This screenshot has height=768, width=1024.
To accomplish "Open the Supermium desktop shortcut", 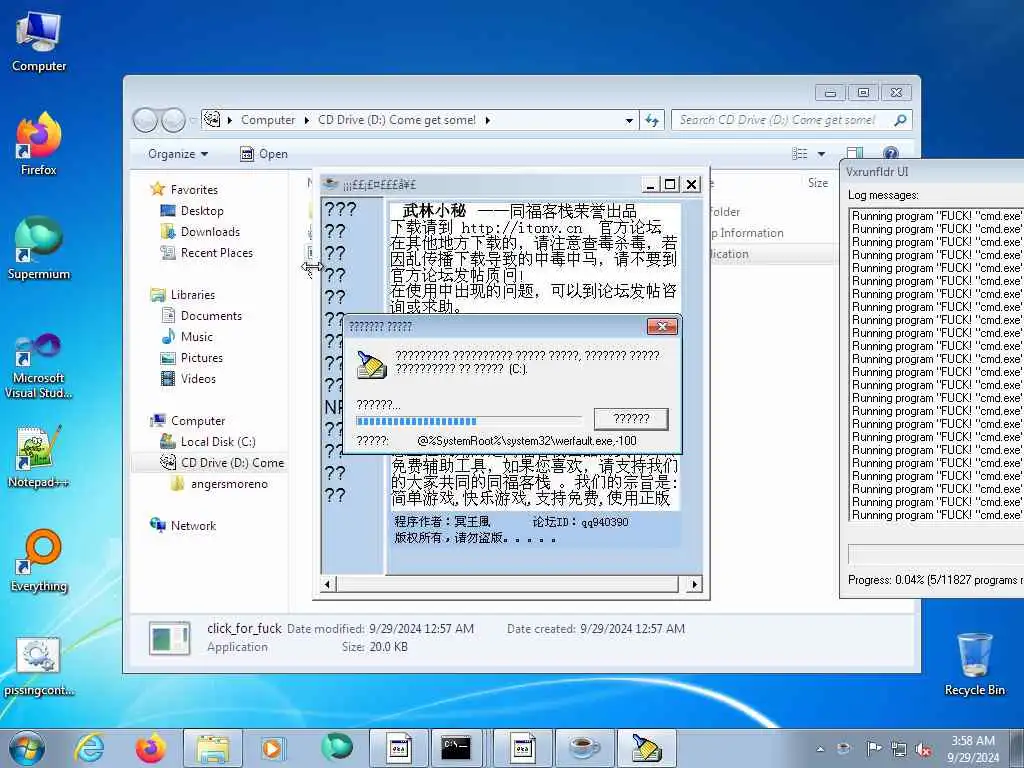I will tap(39, 248).
